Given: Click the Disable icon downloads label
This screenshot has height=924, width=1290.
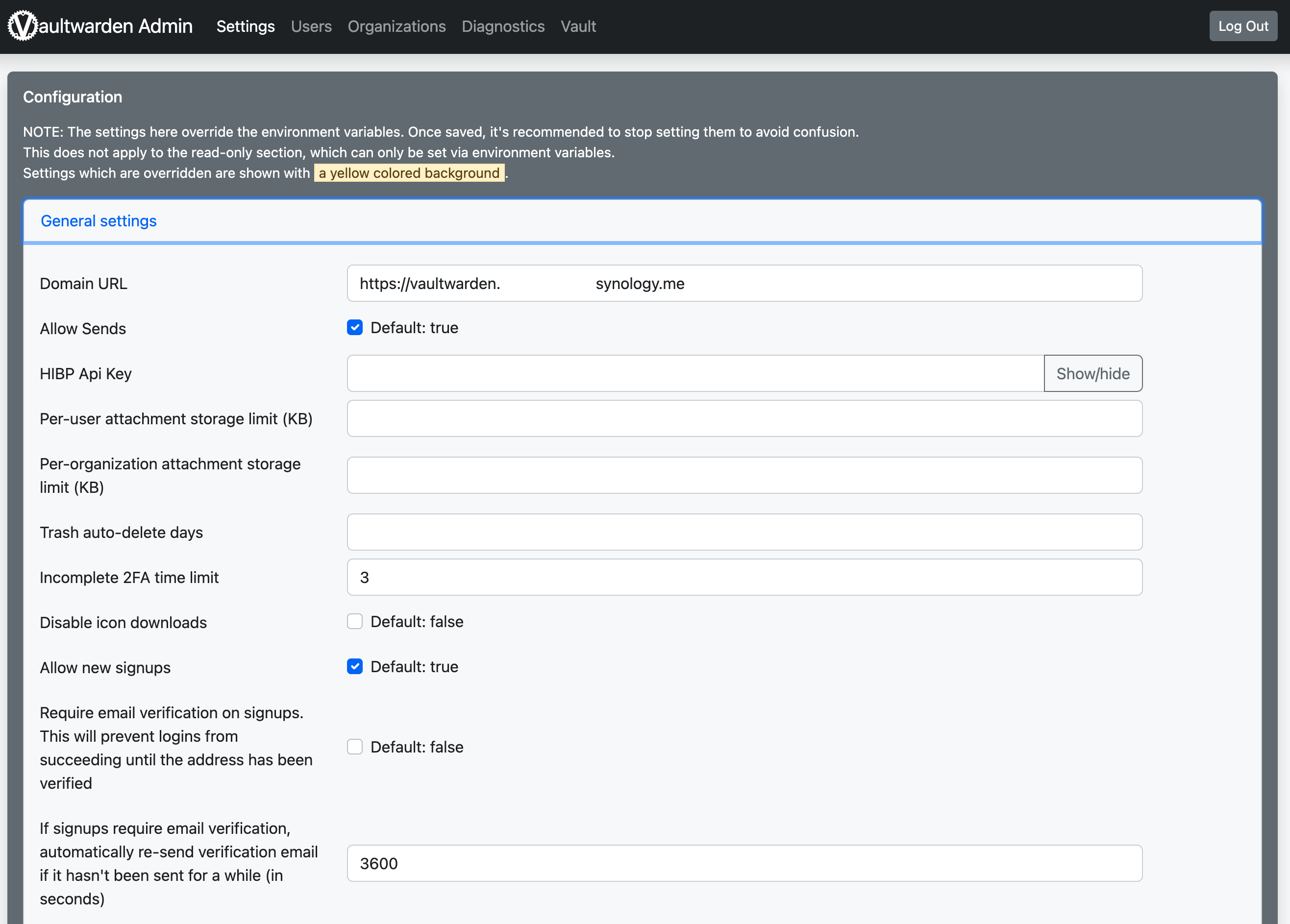Looking at the screenshot, I should coord(123,623).
